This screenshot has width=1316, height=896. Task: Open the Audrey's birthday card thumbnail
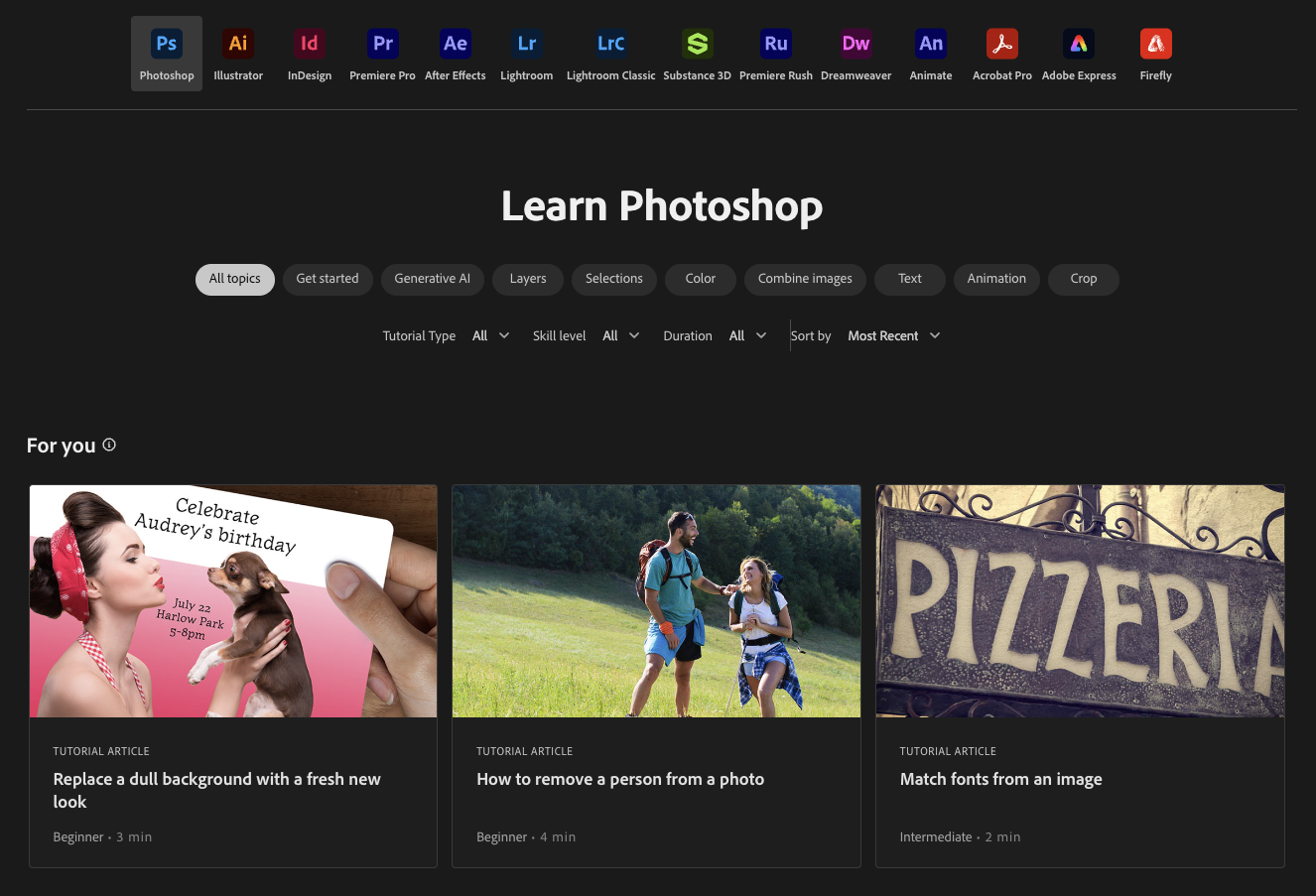pos(233,601)
